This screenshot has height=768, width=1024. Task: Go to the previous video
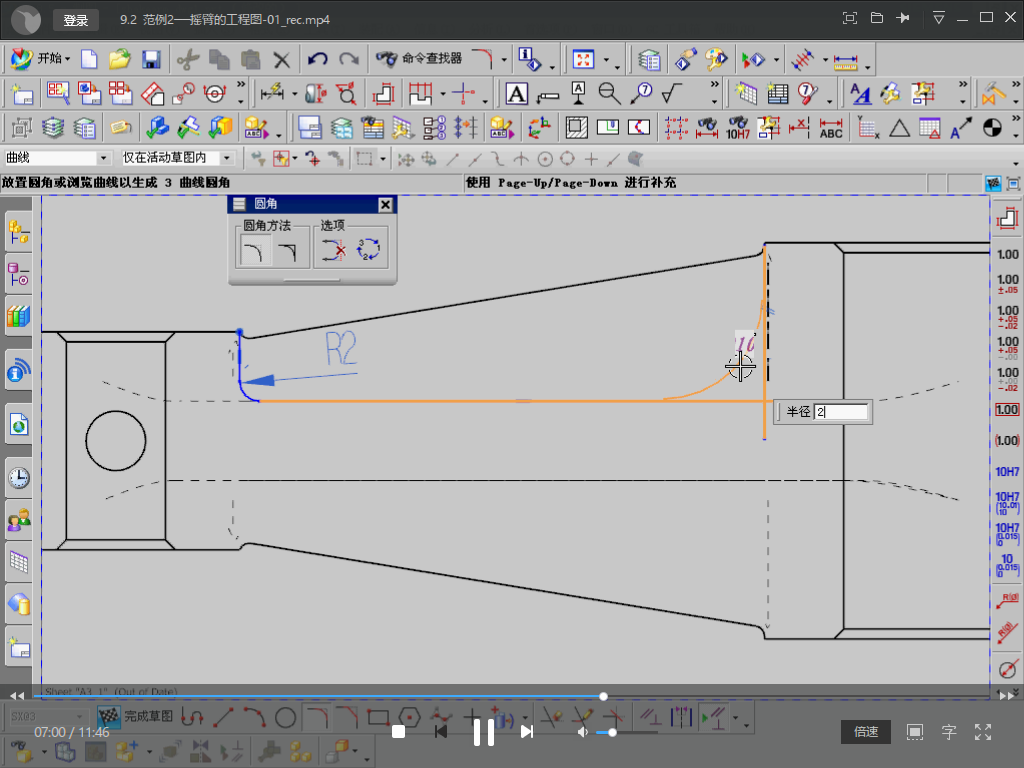[441, 732]
